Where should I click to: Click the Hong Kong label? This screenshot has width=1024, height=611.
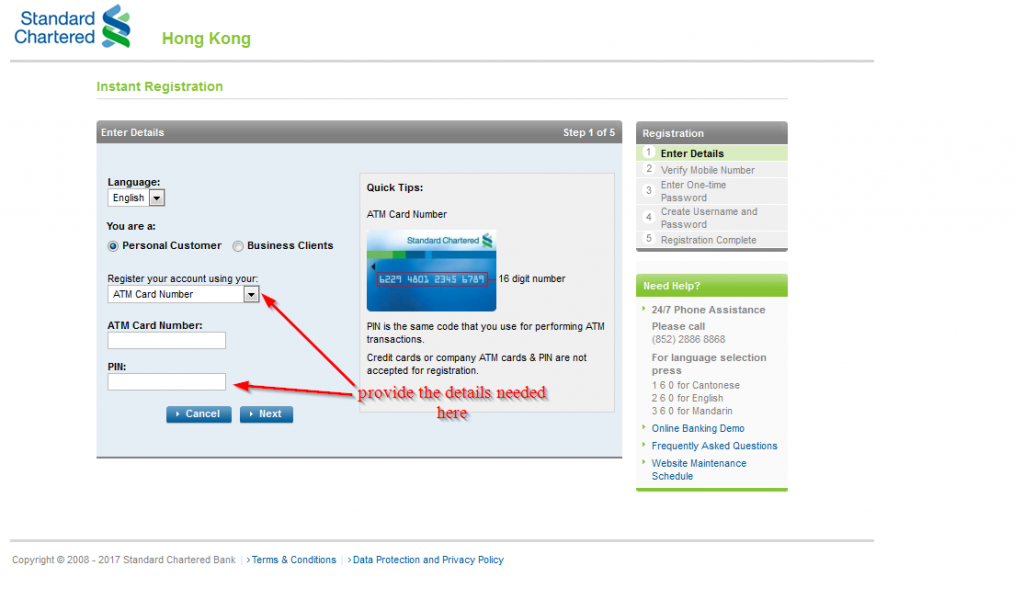click(206, 38)
